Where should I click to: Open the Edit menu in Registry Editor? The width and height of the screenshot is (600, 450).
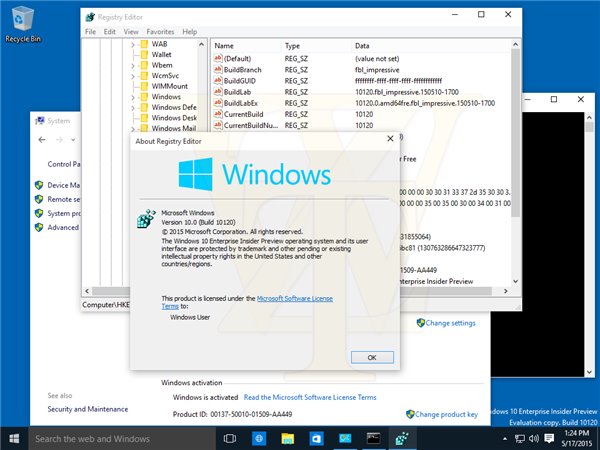click(109, 32)
